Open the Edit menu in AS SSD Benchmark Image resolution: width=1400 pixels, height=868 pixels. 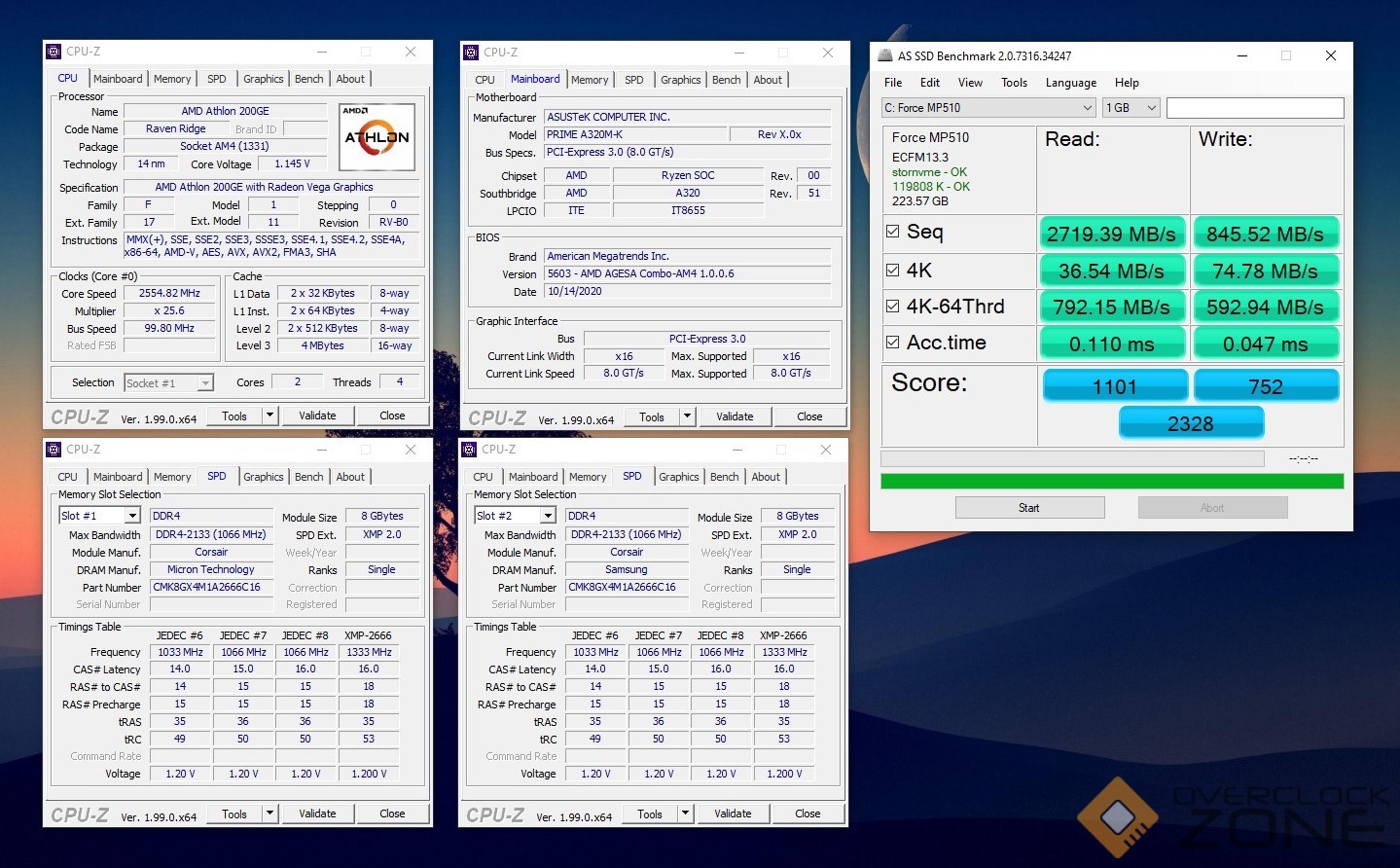click(930, 83)
